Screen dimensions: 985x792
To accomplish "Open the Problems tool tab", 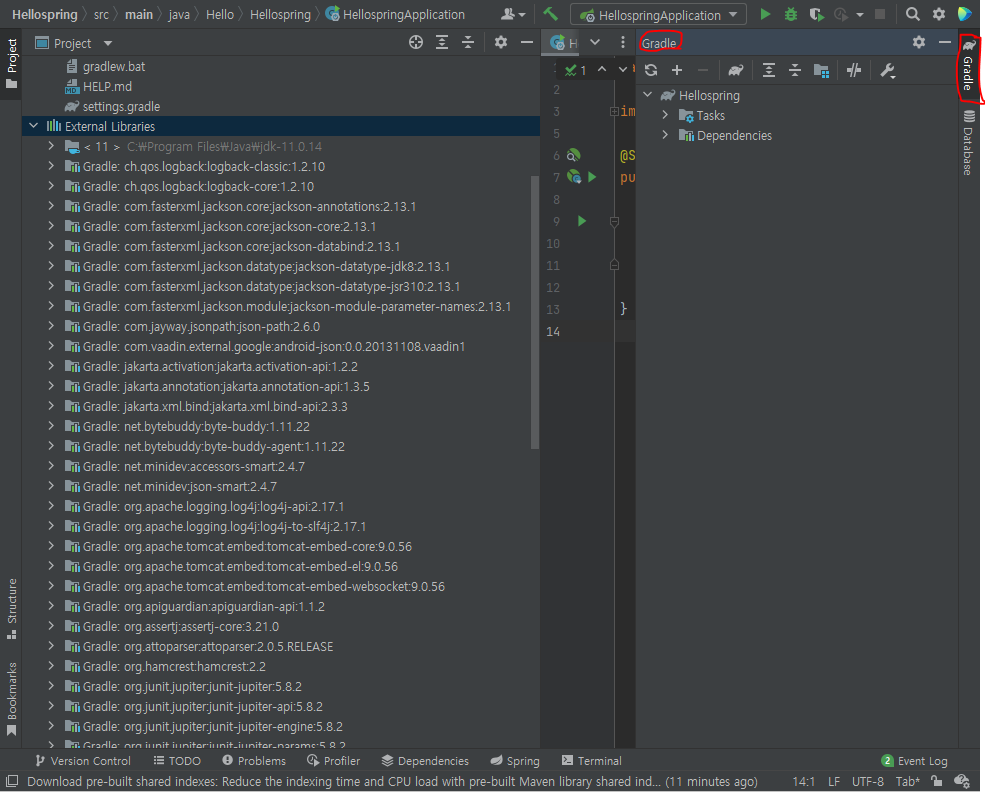I will click(x=254, y=761).
